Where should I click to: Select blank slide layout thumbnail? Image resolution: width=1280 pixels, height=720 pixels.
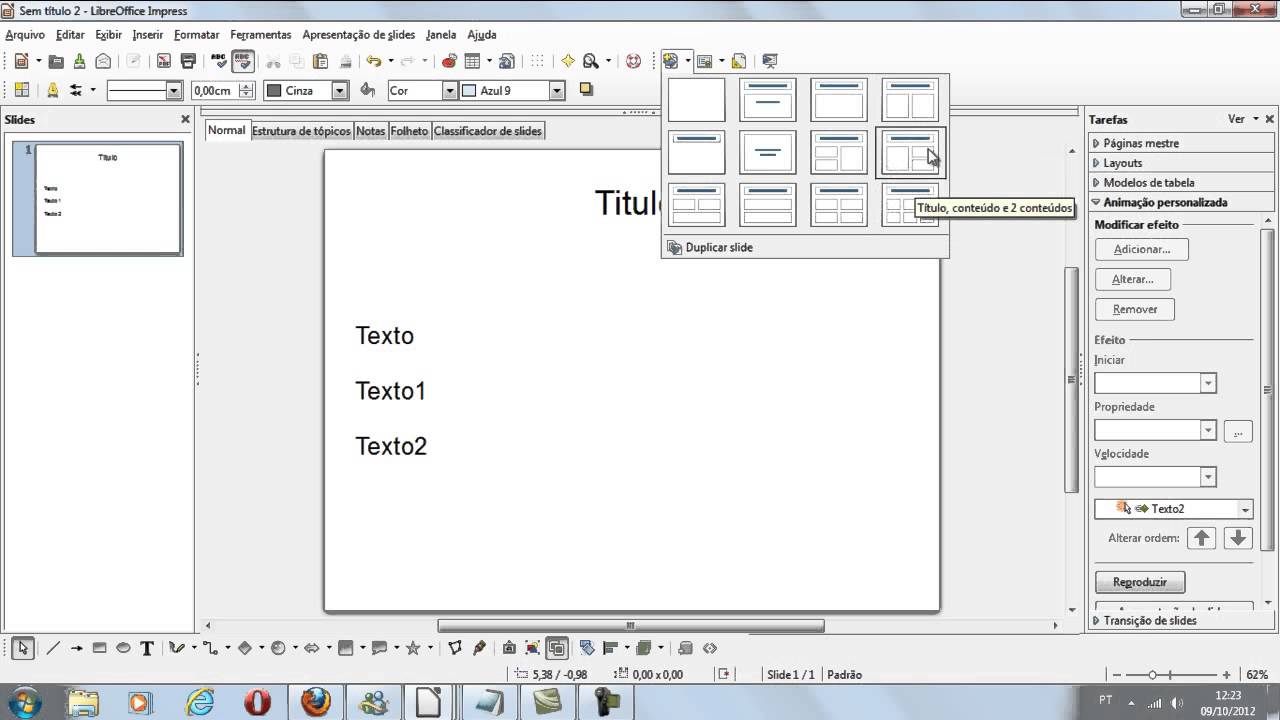[696, 100]
